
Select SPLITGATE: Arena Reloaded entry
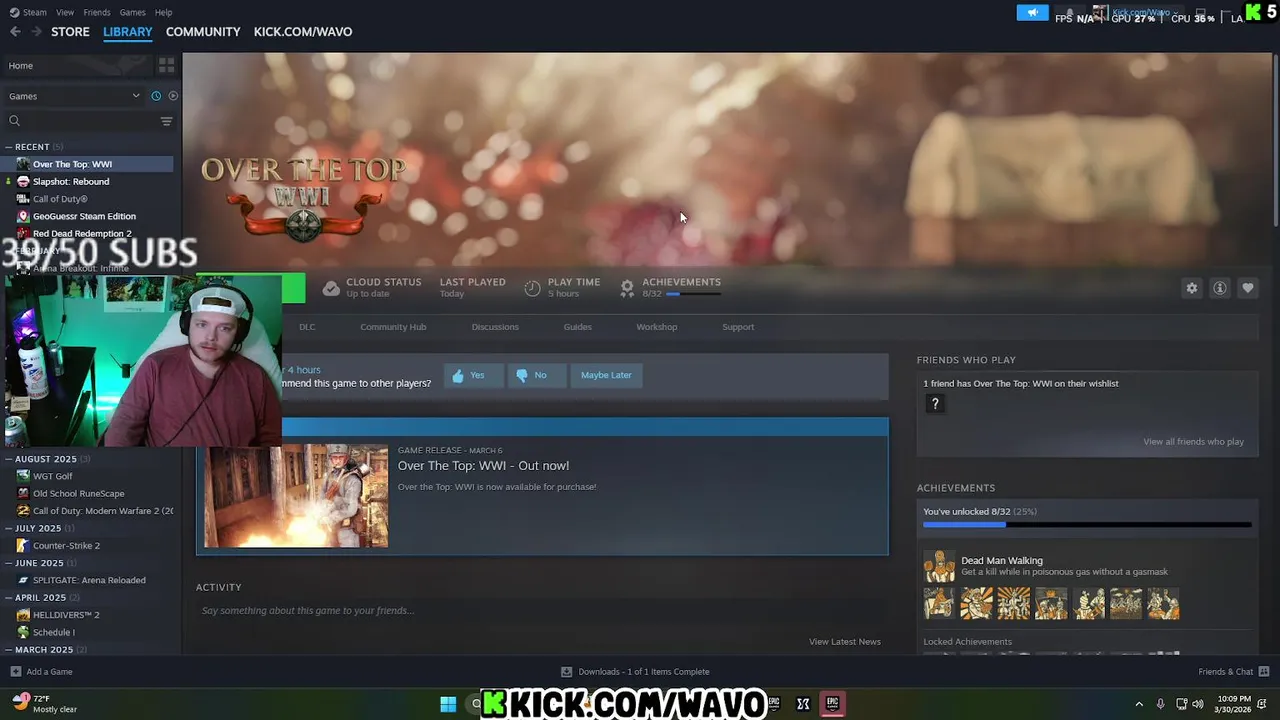point(88,580)
